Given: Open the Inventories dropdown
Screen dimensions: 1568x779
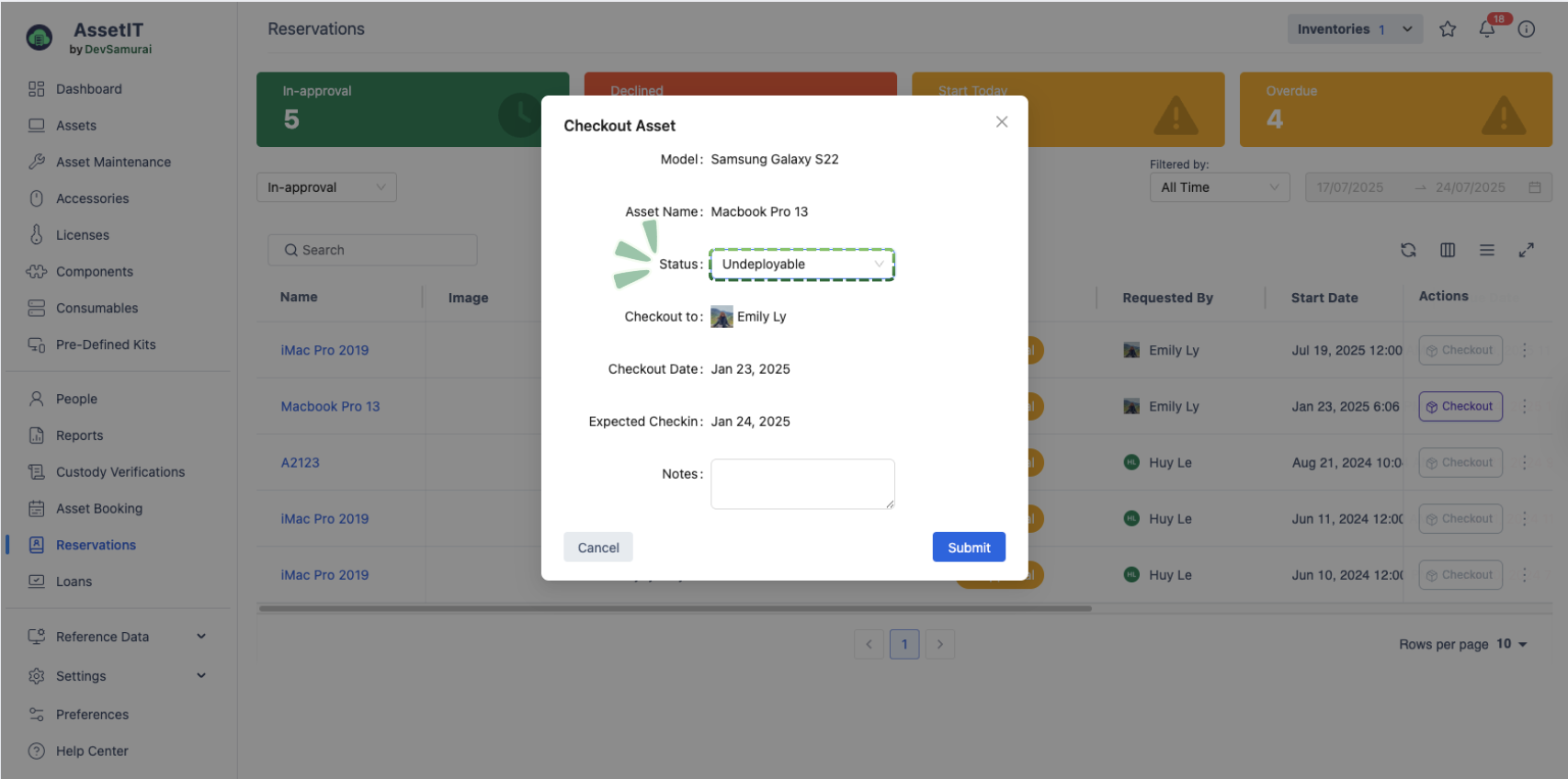Looking at the screenshot, I should 1354,29.
